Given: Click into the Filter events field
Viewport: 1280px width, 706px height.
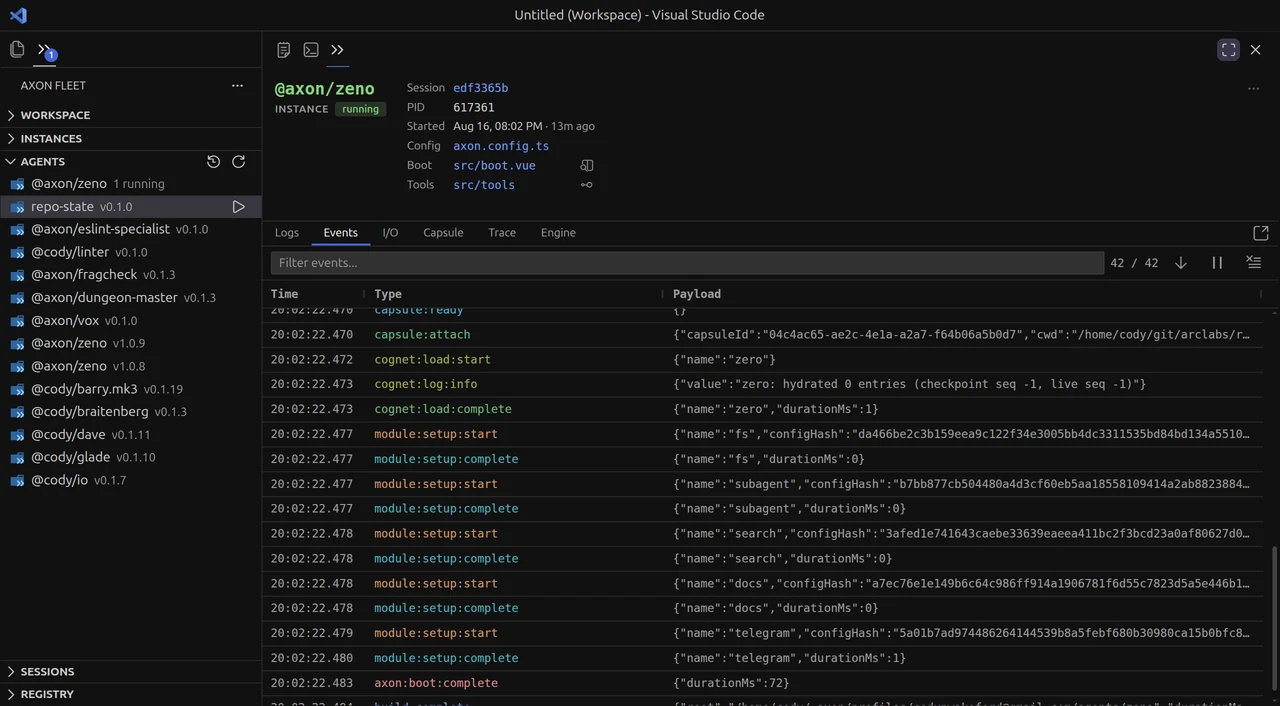Looking at the screenshot, I should click(687, 263).
